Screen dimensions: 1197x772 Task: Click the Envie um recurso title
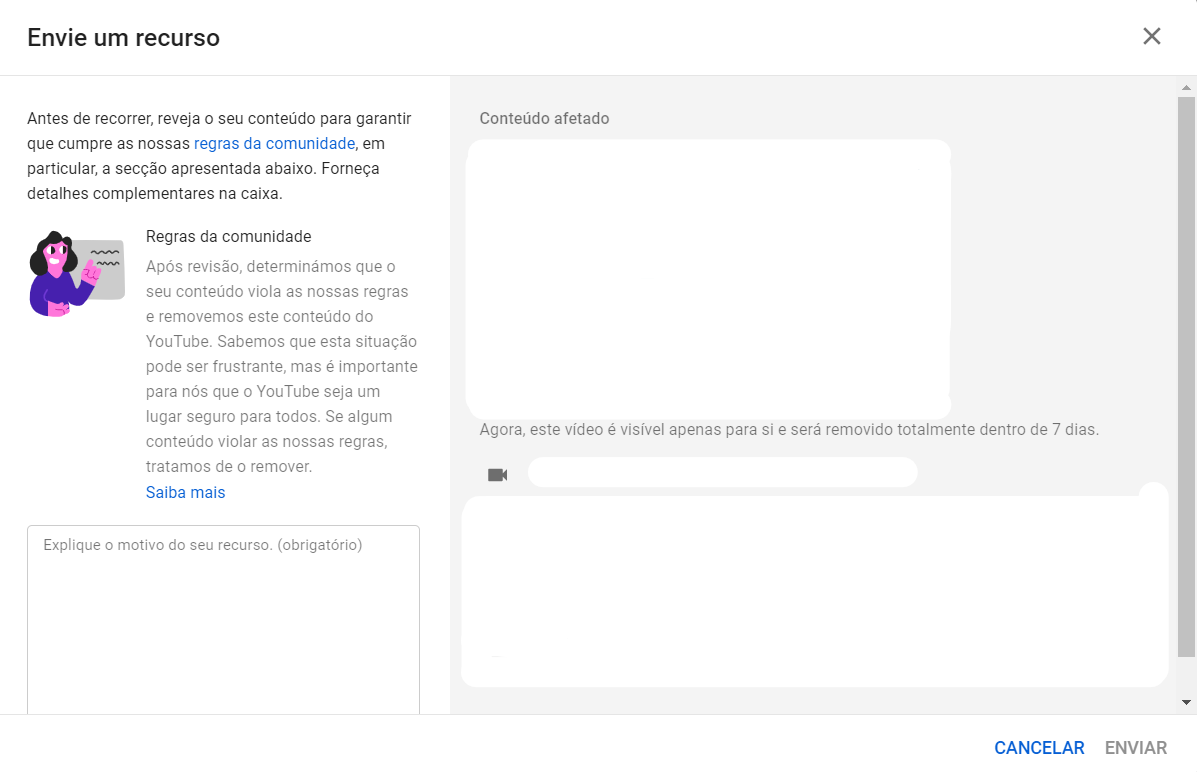tap(124, 37)
